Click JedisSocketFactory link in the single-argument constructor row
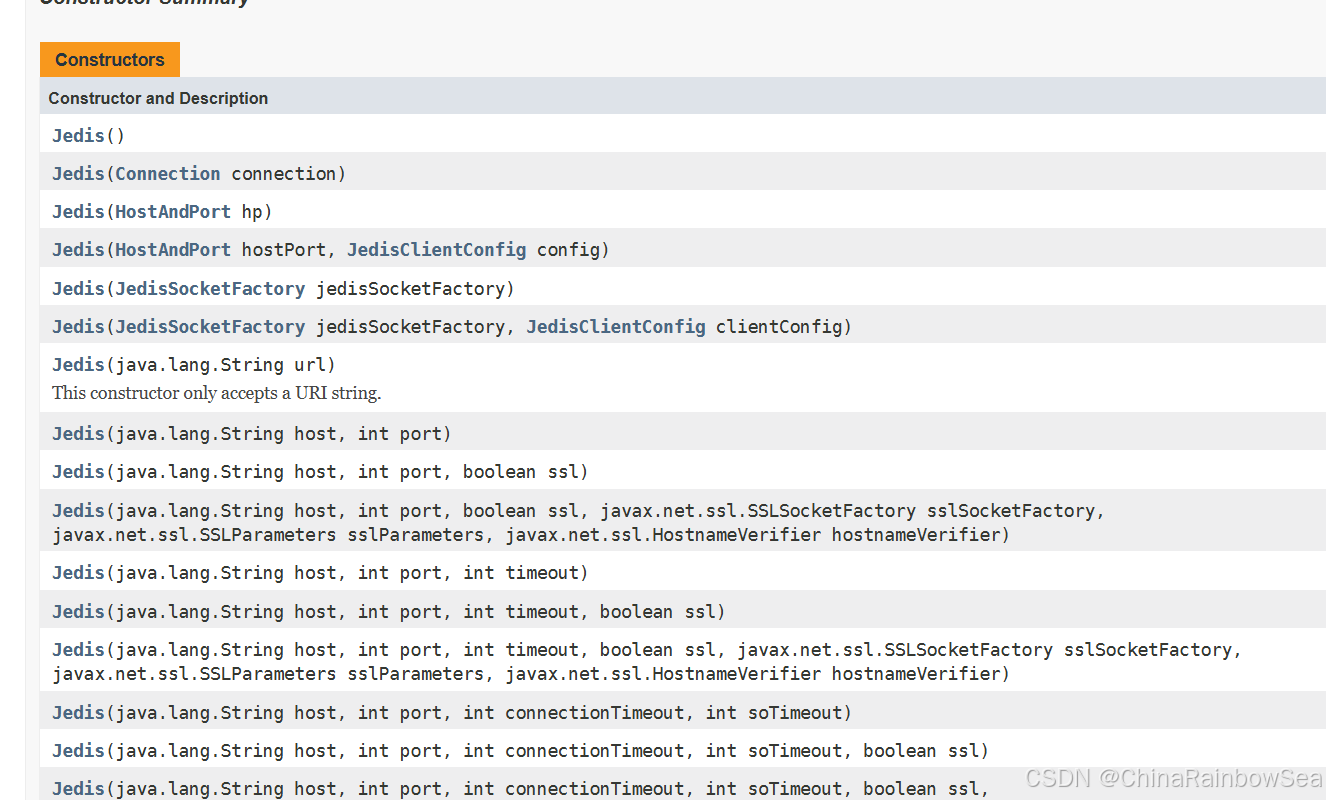Image resolution: width=1326 pixels, height=800 pixels. (x=210, y=289)
